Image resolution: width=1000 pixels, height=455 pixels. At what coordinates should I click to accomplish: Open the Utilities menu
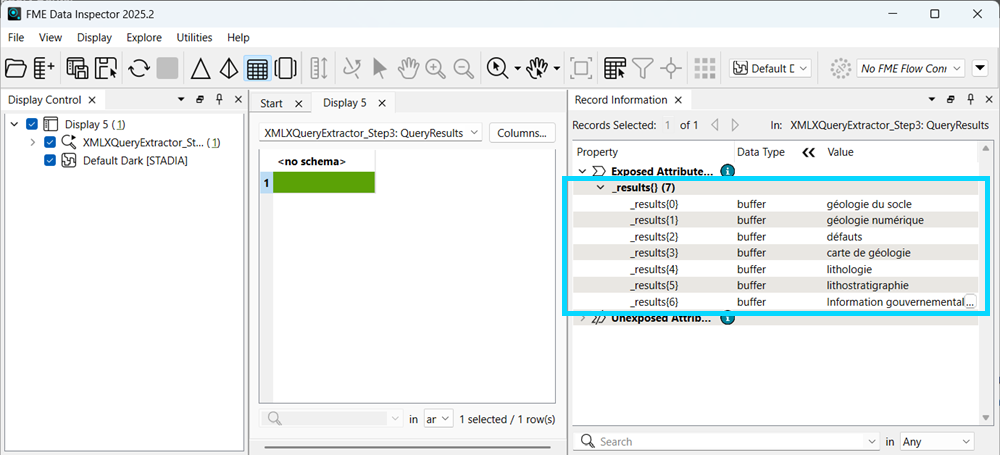(x=195, y=38)
